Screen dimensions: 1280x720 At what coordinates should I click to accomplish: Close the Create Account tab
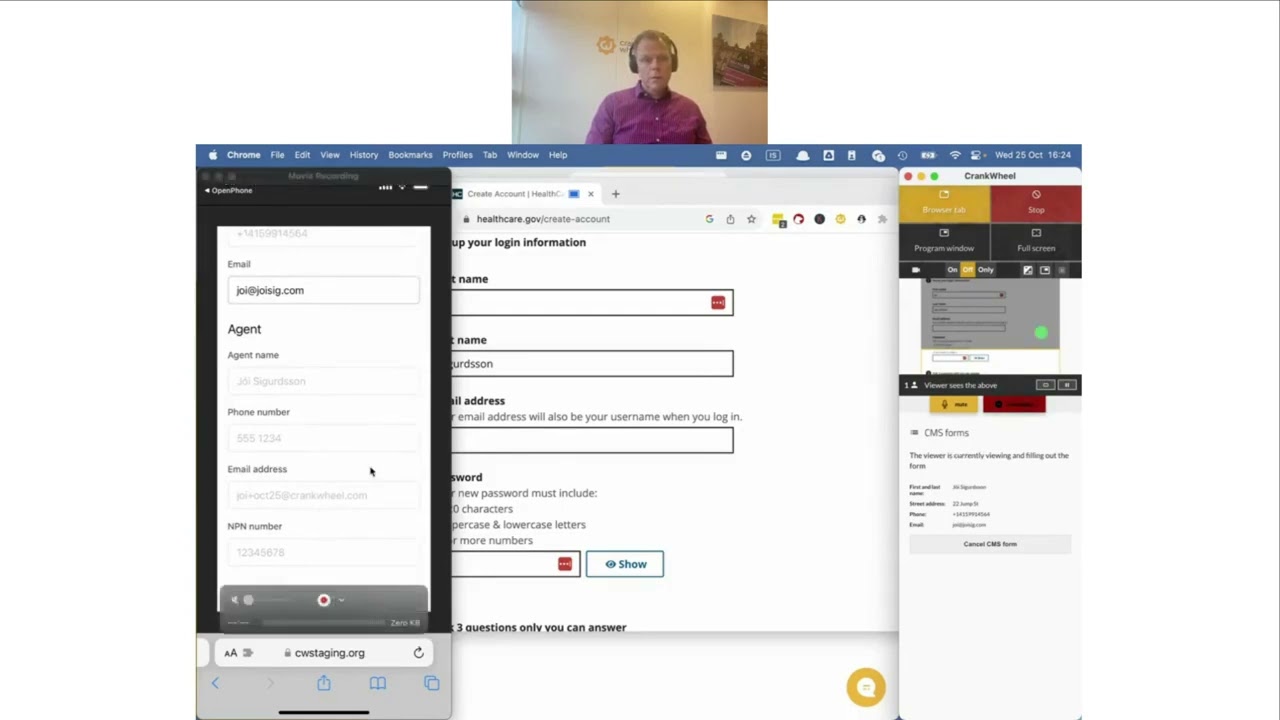590,194
